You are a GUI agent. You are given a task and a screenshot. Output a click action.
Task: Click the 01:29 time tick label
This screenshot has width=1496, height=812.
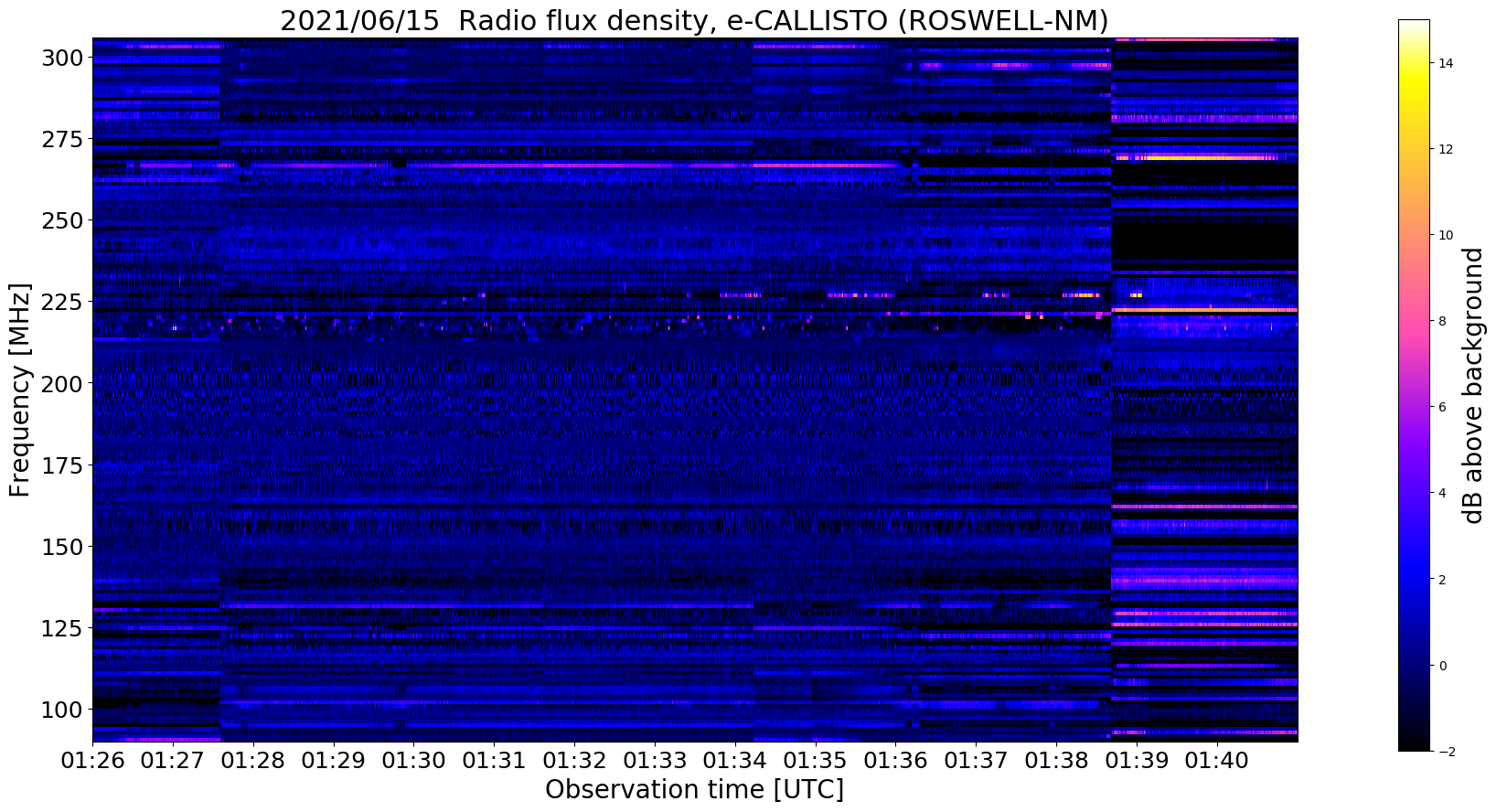tap(333, 760)
